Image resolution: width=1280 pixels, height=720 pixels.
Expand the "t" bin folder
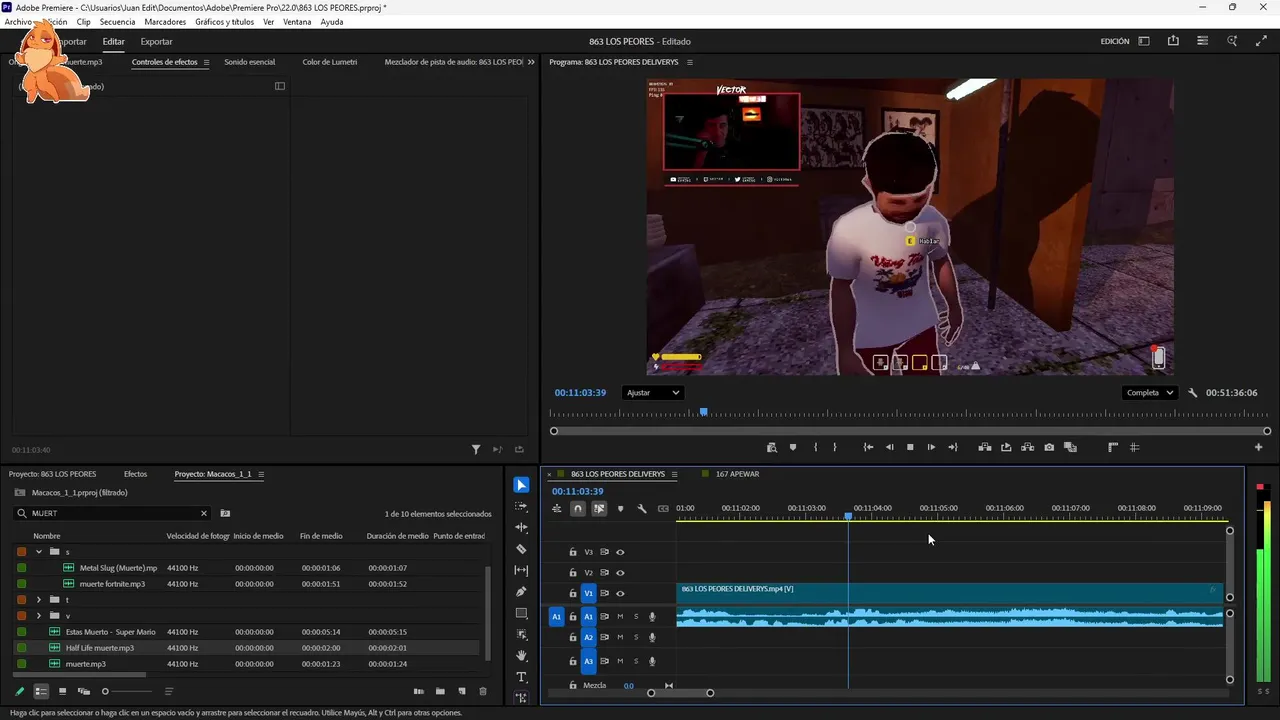(x=39, y=600)
